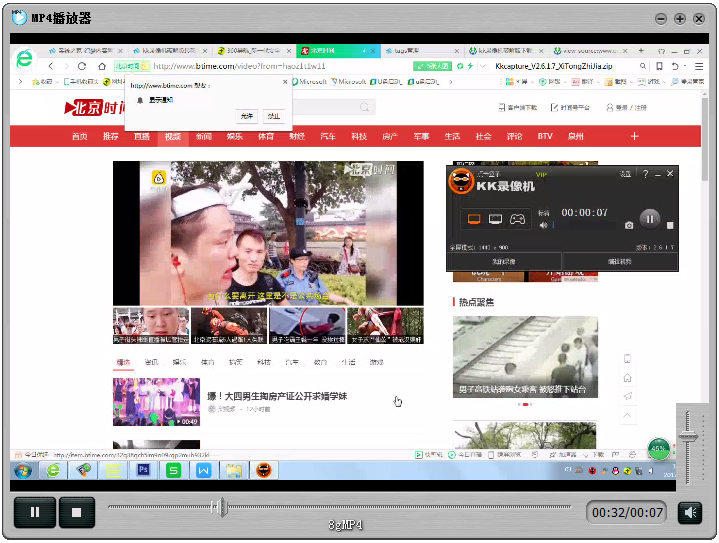
Task: Stop the video with the square button
Action: pyautogui.click(x=76, y=513)
